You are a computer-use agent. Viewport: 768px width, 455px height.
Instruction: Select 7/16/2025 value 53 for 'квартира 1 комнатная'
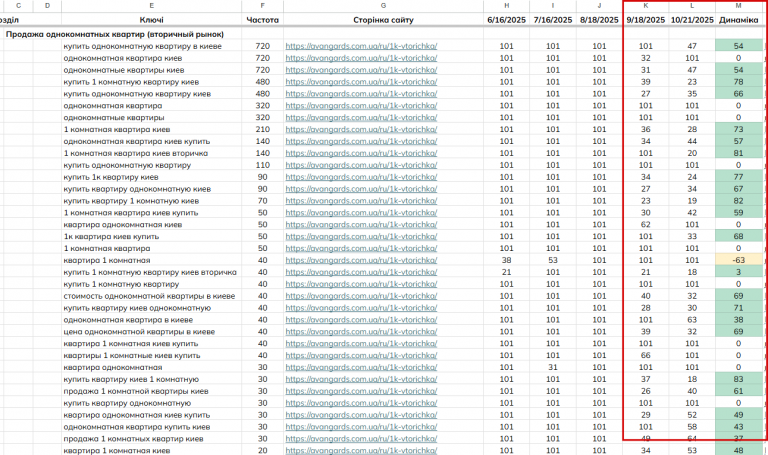552,260
